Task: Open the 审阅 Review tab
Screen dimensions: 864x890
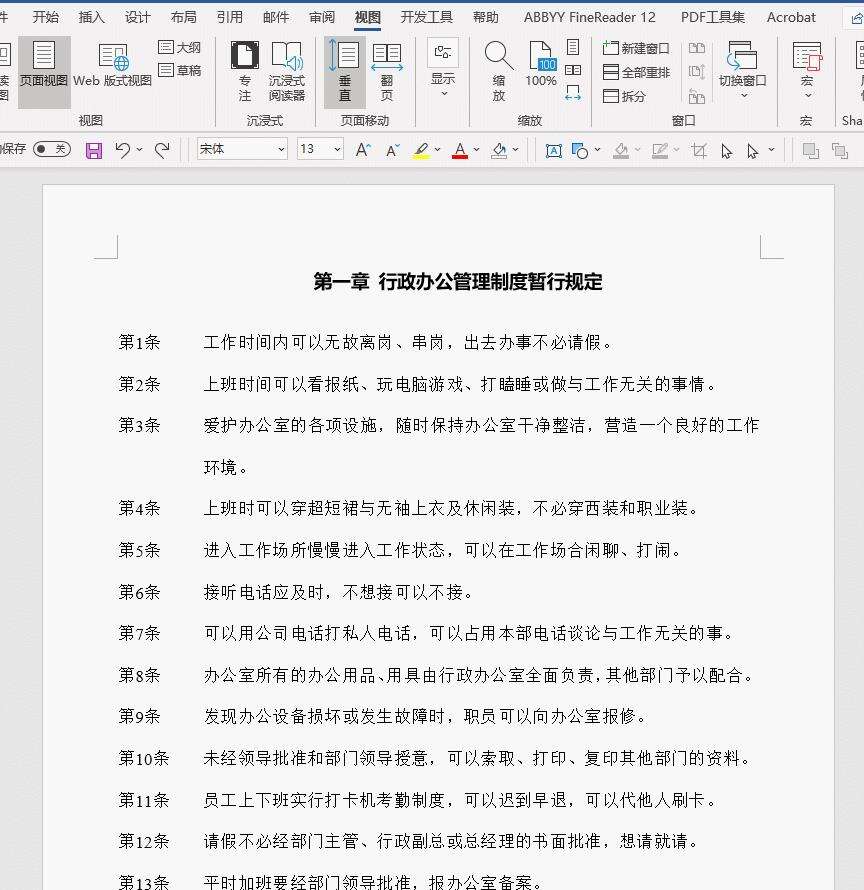Action: point(322,17)
